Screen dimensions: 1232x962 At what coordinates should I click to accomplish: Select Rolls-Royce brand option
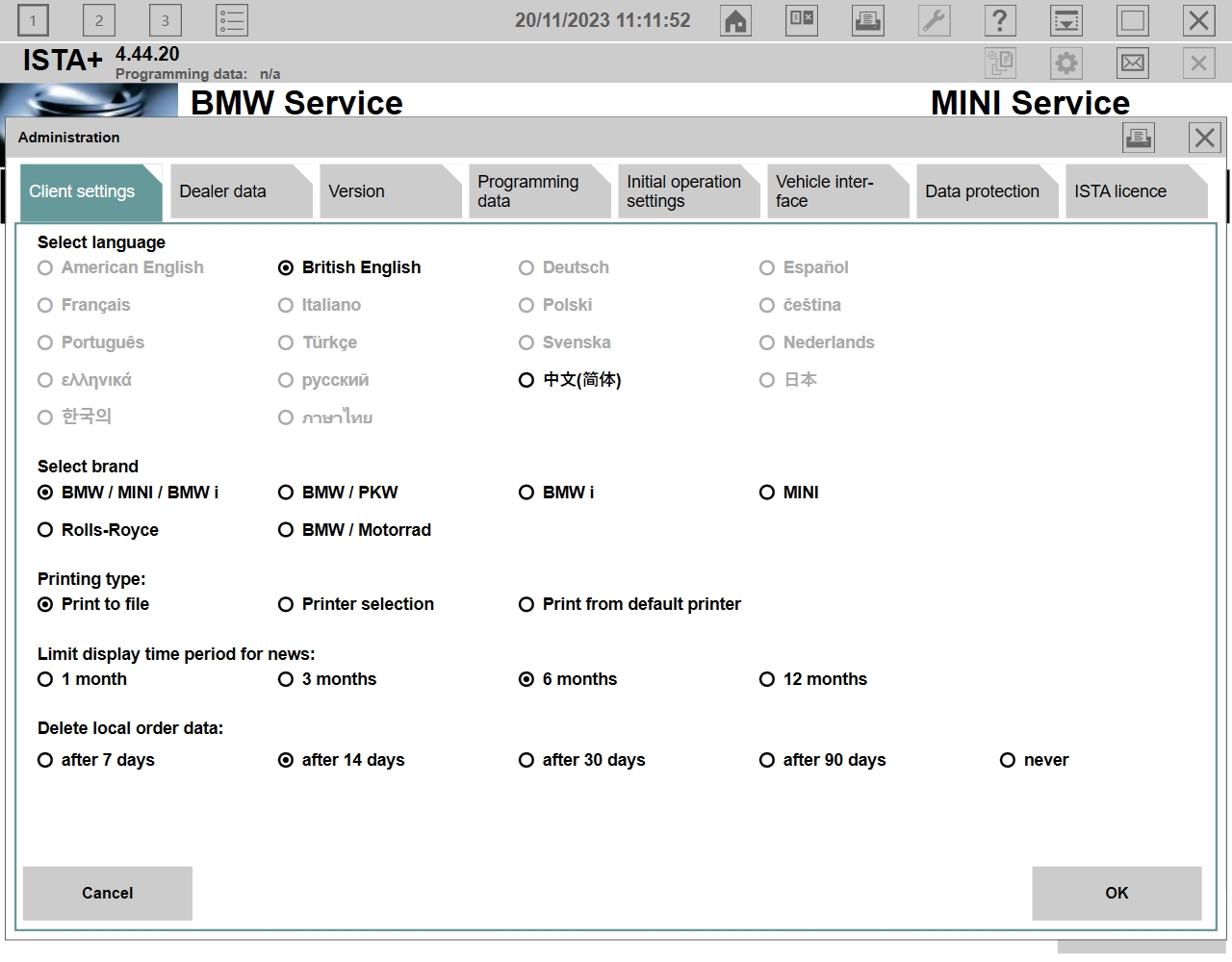point(45,530)
